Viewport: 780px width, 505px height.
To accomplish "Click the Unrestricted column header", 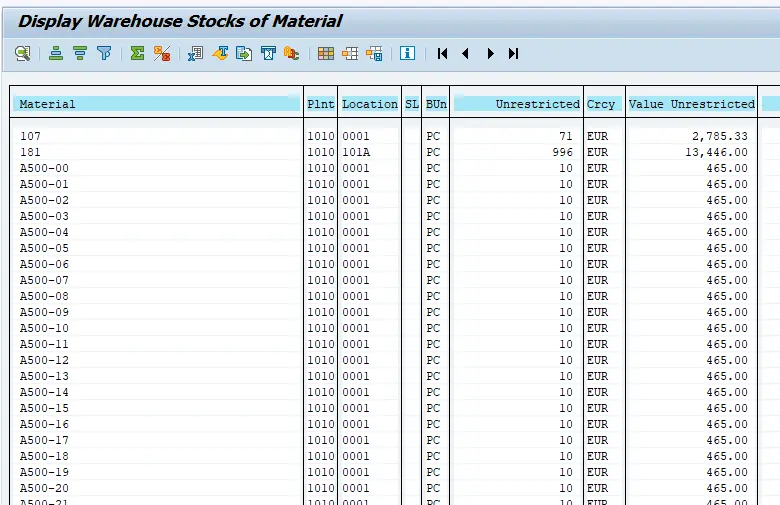I will pyautogui.click(x=517, y=104).
